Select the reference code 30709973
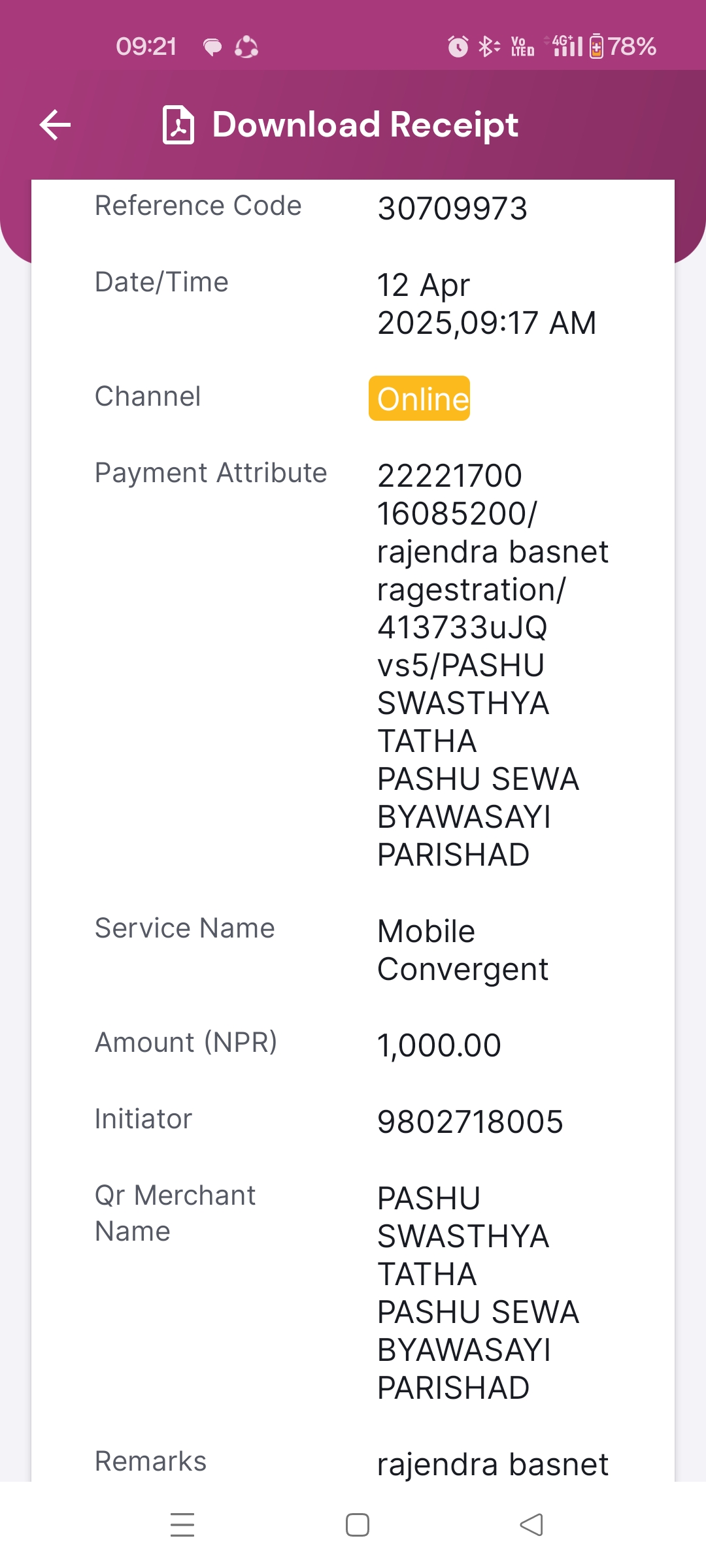 452,209
